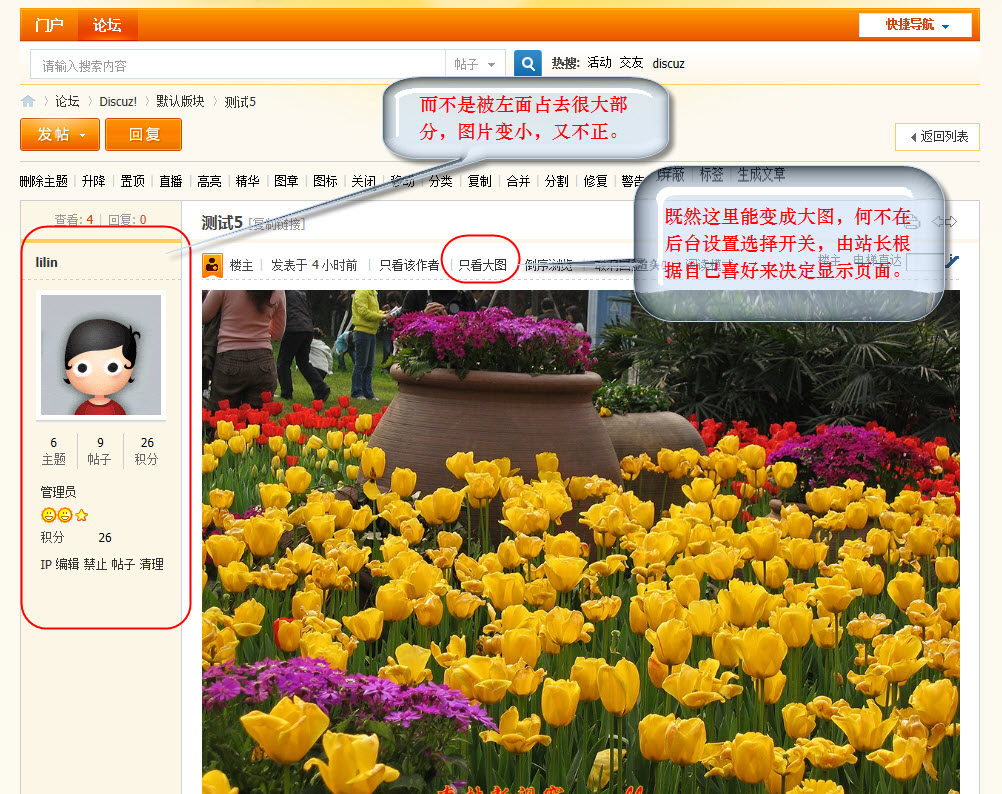Click the 回复 button
Viewport: 1002px width, 794px height.
(144, 135)
